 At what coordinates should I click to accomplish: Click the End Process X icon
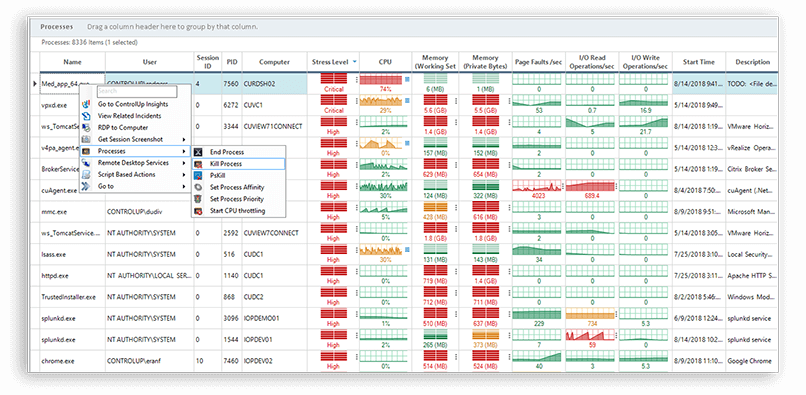click(198, 152)
